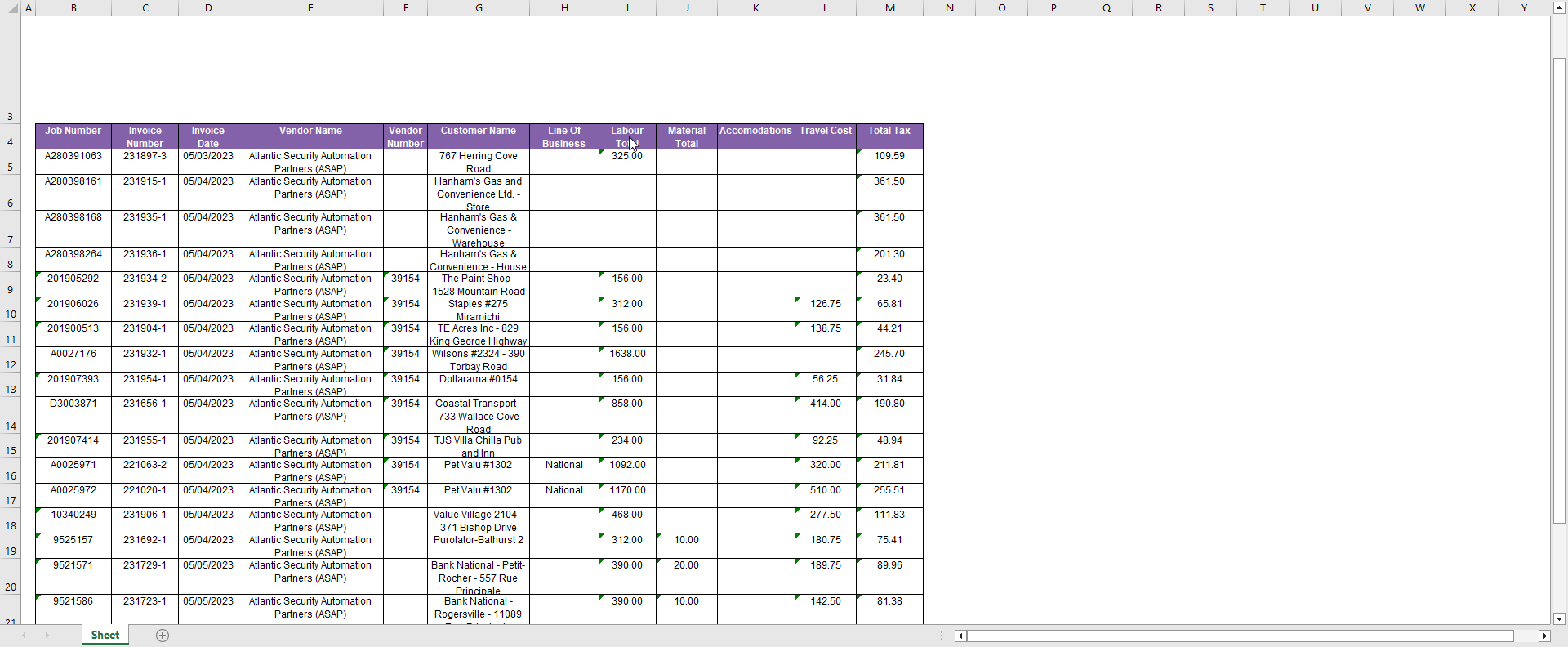Click the horizontal scrollbar thumb

coord(1241,636)
